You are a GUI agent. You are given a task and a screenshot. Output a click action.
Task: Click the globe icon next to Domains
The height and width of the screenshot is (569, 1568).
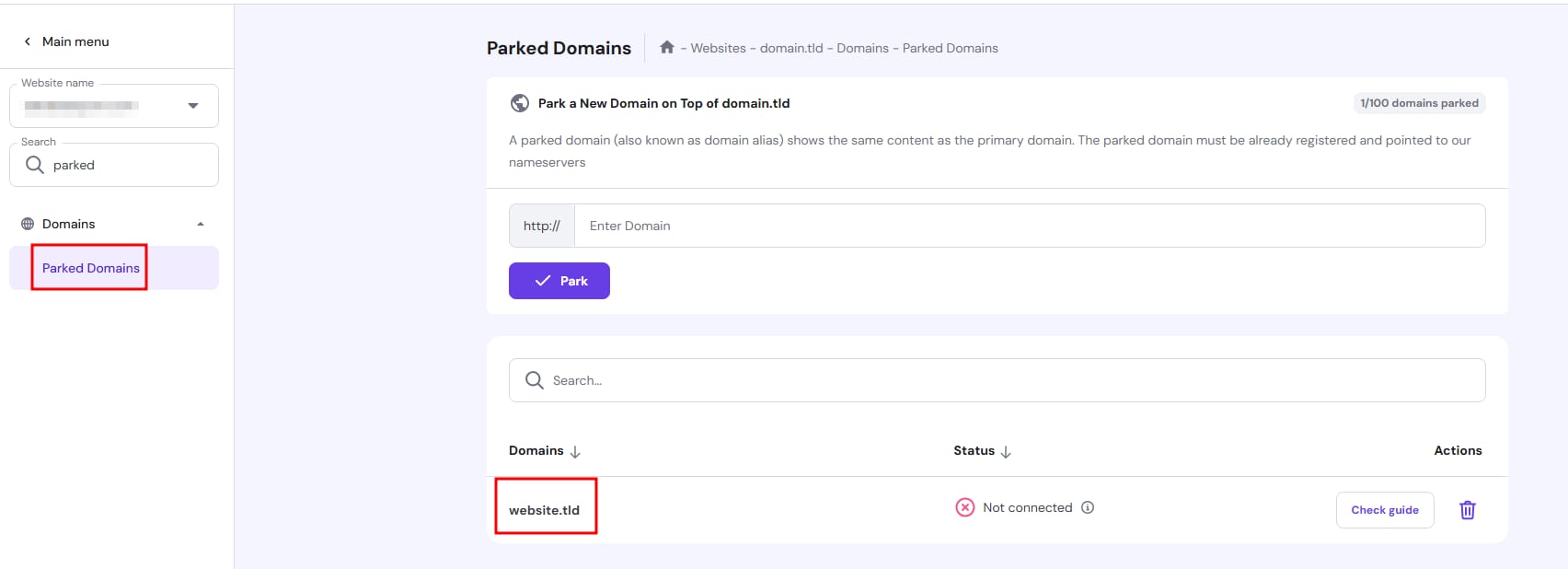(x=28, y=224)
